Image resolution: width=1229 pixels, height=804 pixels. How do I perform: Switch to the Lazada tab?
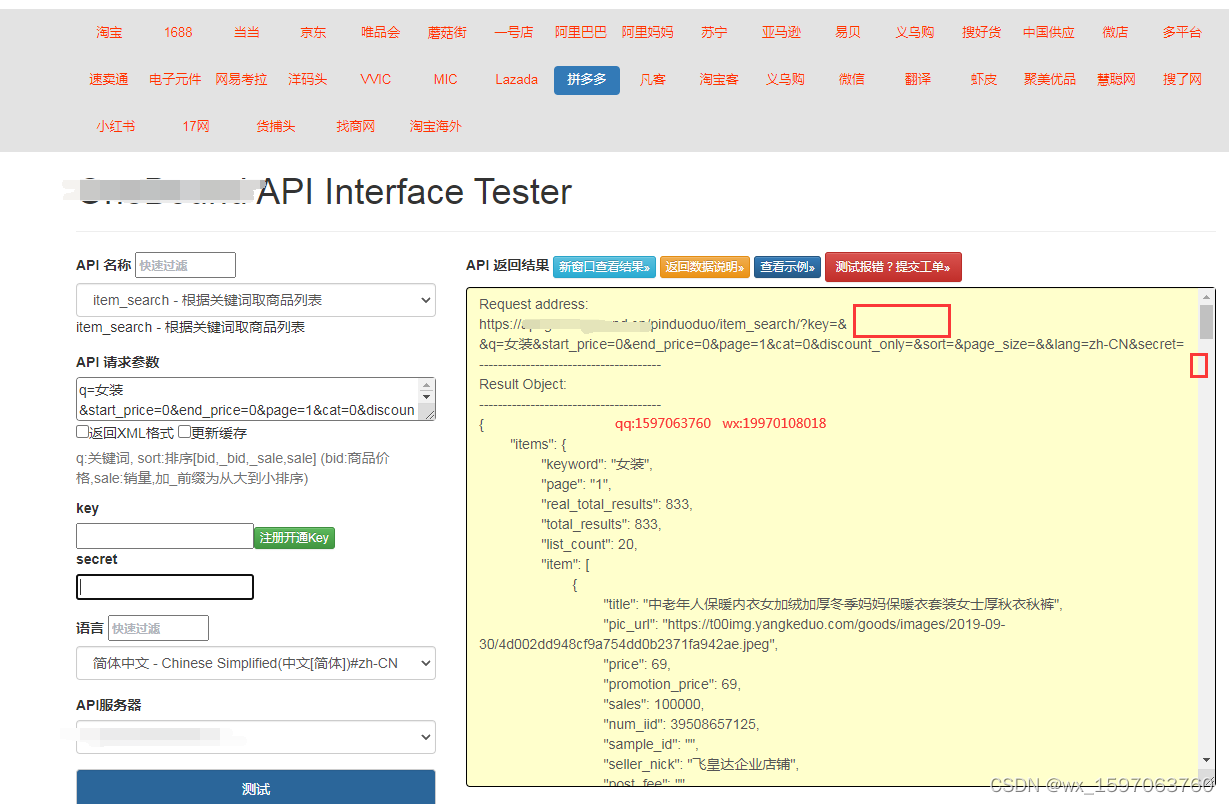[517, 79]
